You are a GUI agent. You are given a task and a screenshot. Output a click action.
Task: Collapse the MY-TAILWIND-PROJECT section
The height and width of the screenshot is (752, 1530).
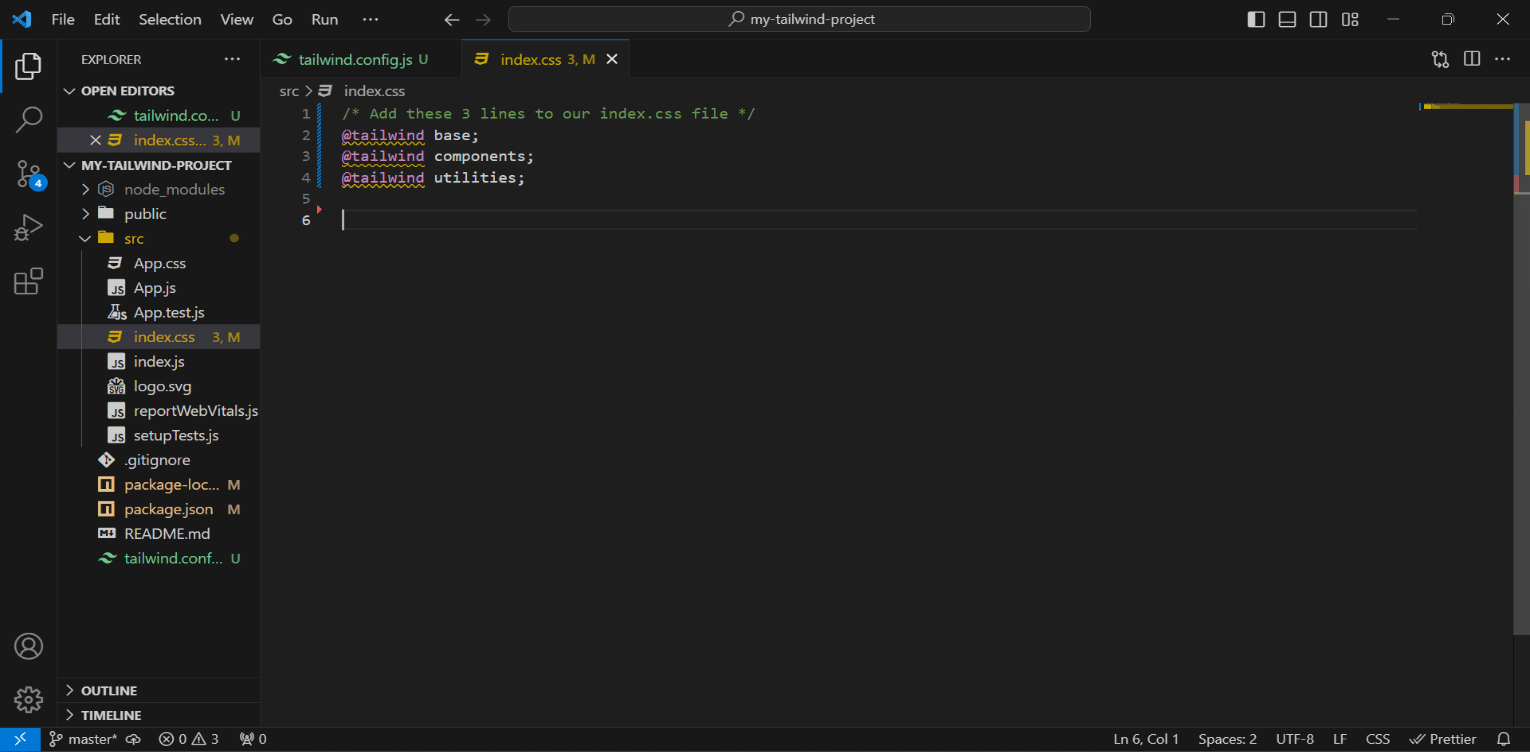coord(158,165)
